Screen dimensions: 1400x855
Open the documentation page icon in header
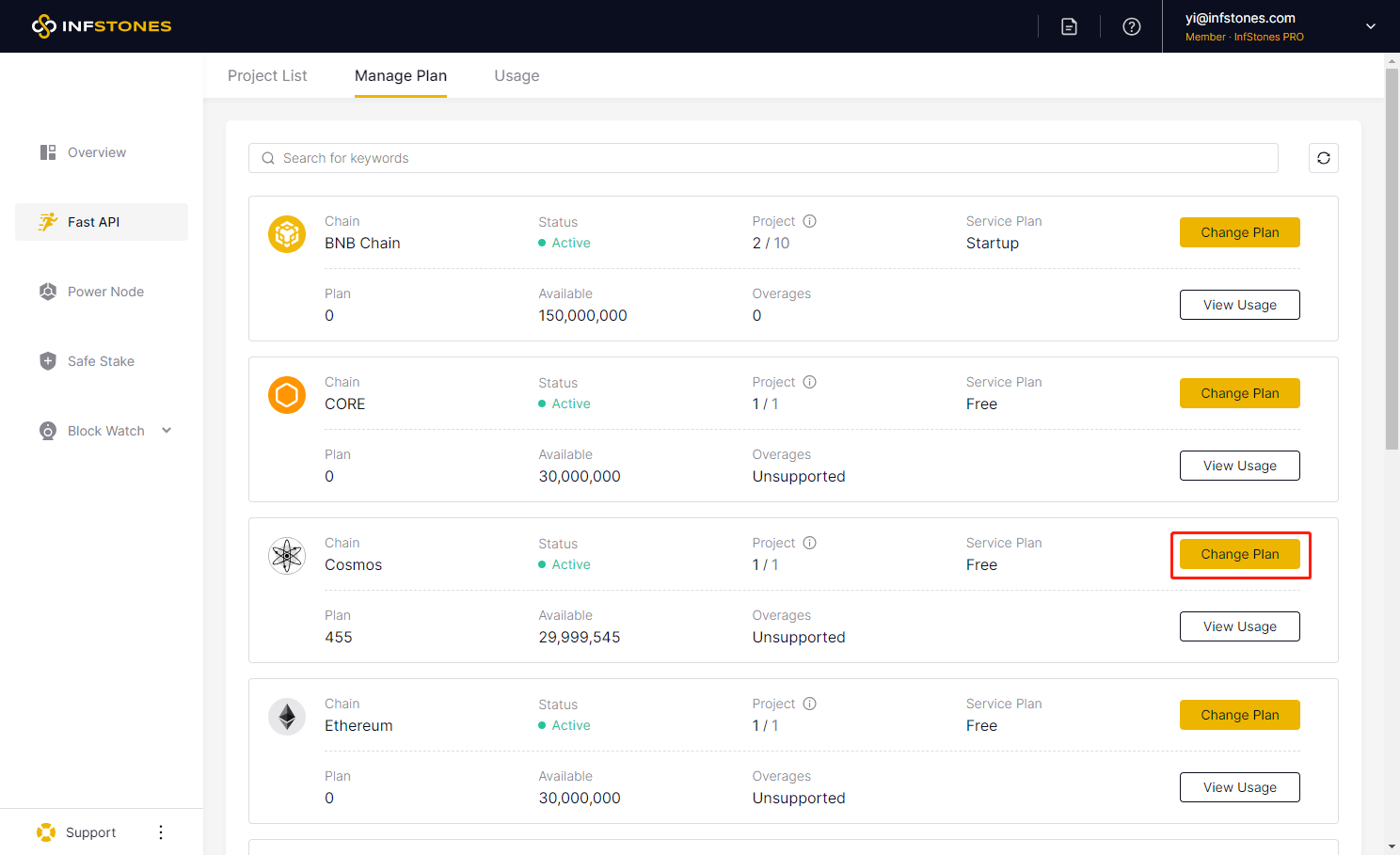point(1069,26)
